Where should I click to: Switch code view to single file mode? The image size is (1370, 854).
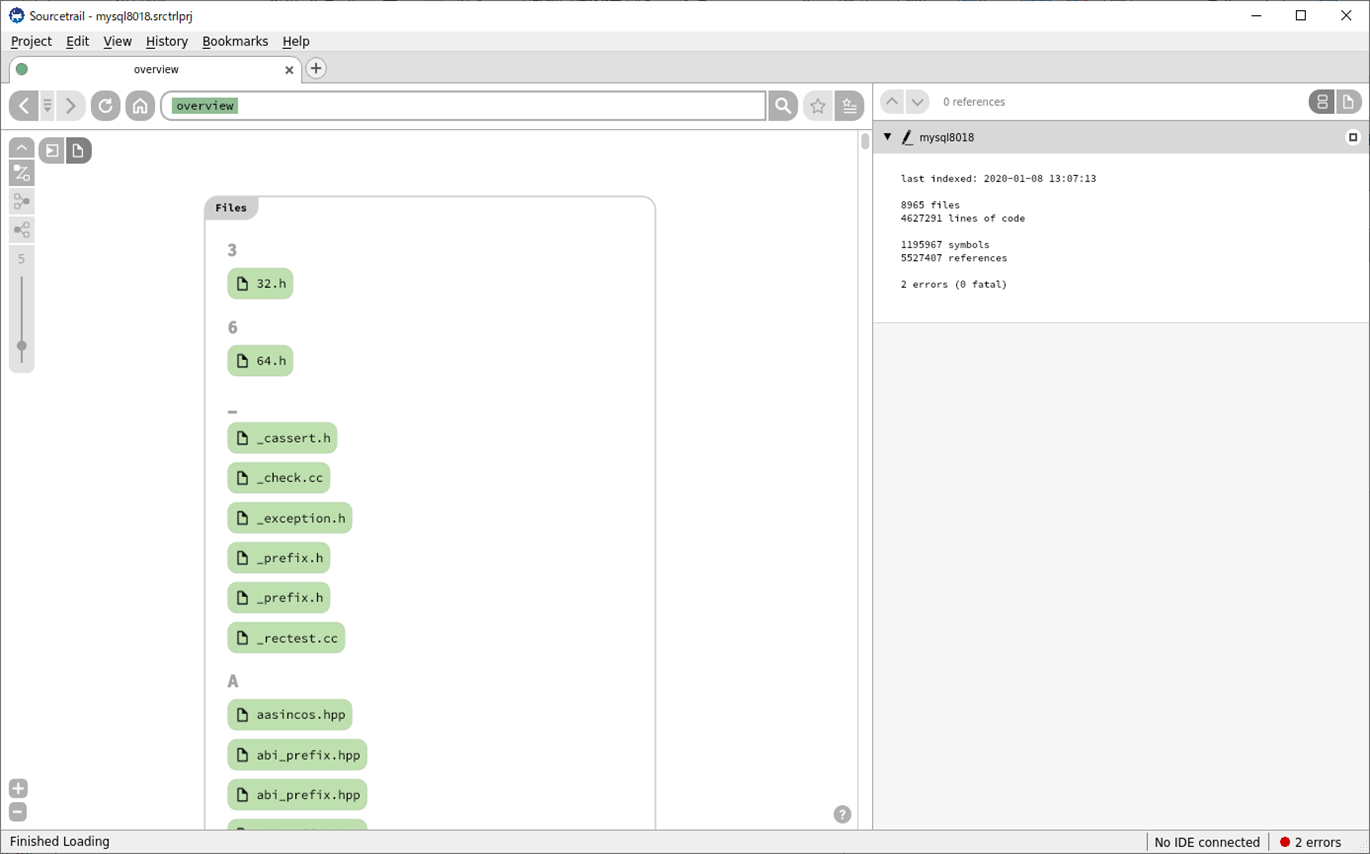coord(1348,102)
